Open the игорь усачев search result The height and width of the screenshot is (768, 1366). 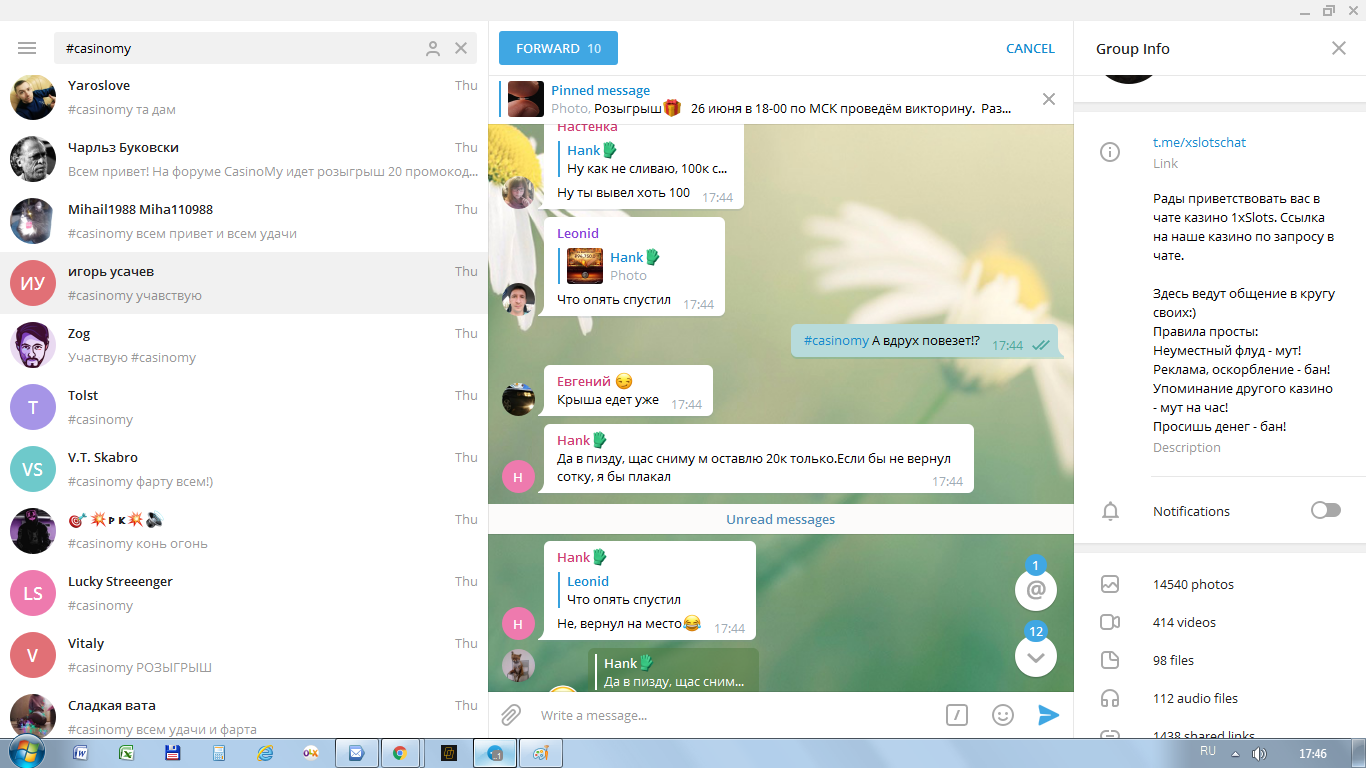(x=244, y=283)
